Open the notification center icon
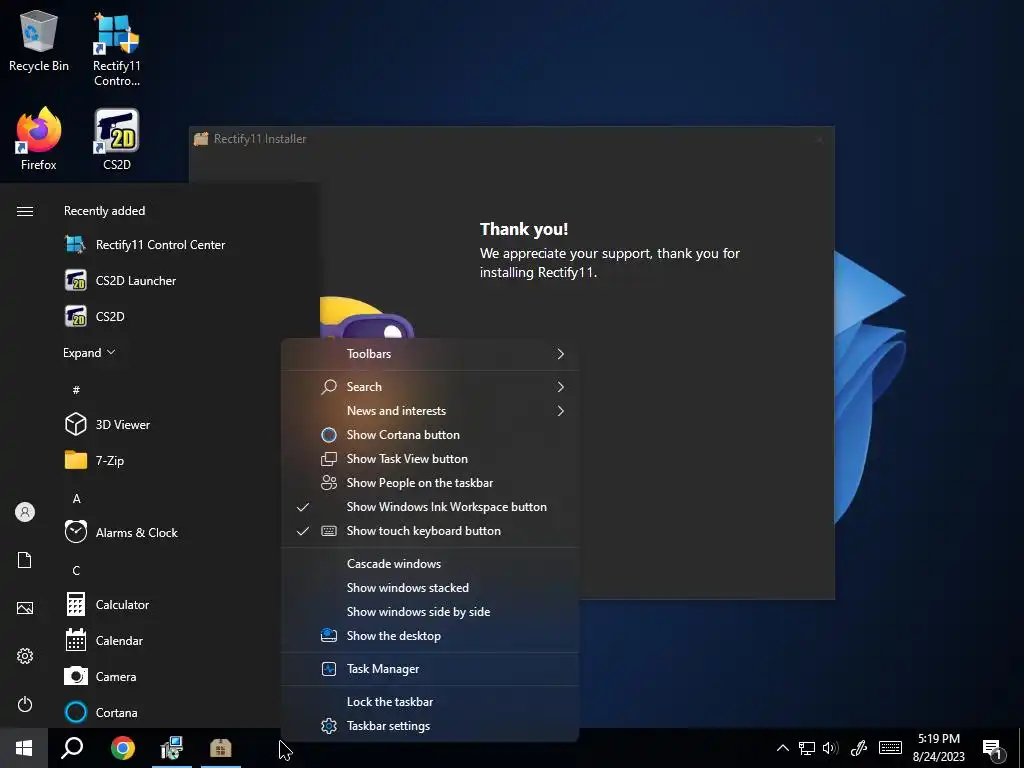 [993, 749]
